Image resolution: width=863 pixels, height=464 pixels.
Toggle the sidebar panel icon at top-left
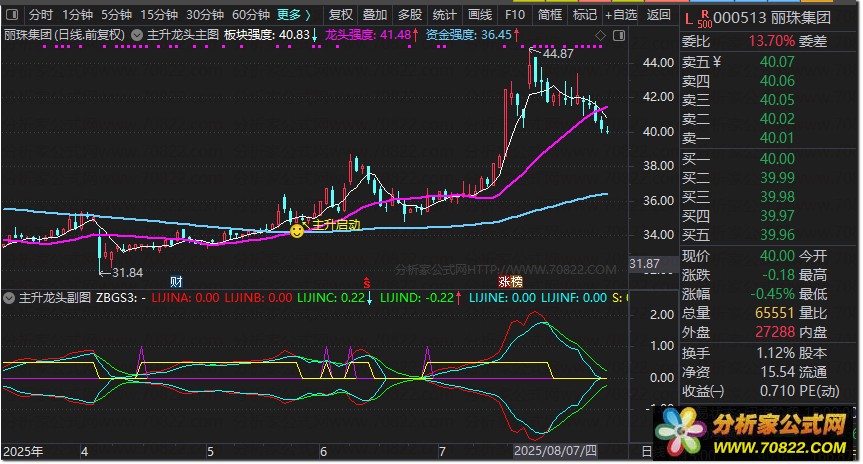(11, 15)
